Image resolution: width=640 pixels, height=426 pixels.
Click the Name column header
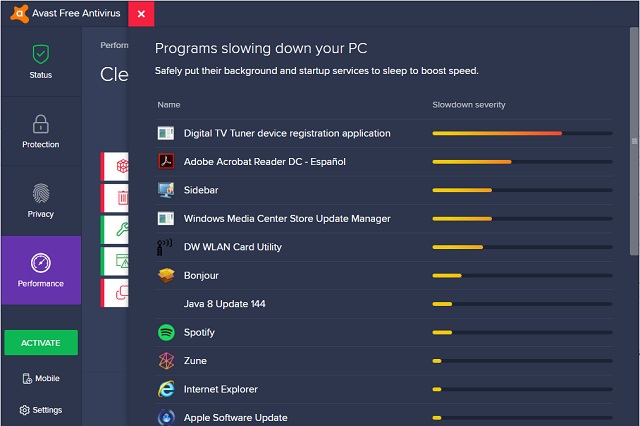(x=169, y=105)
